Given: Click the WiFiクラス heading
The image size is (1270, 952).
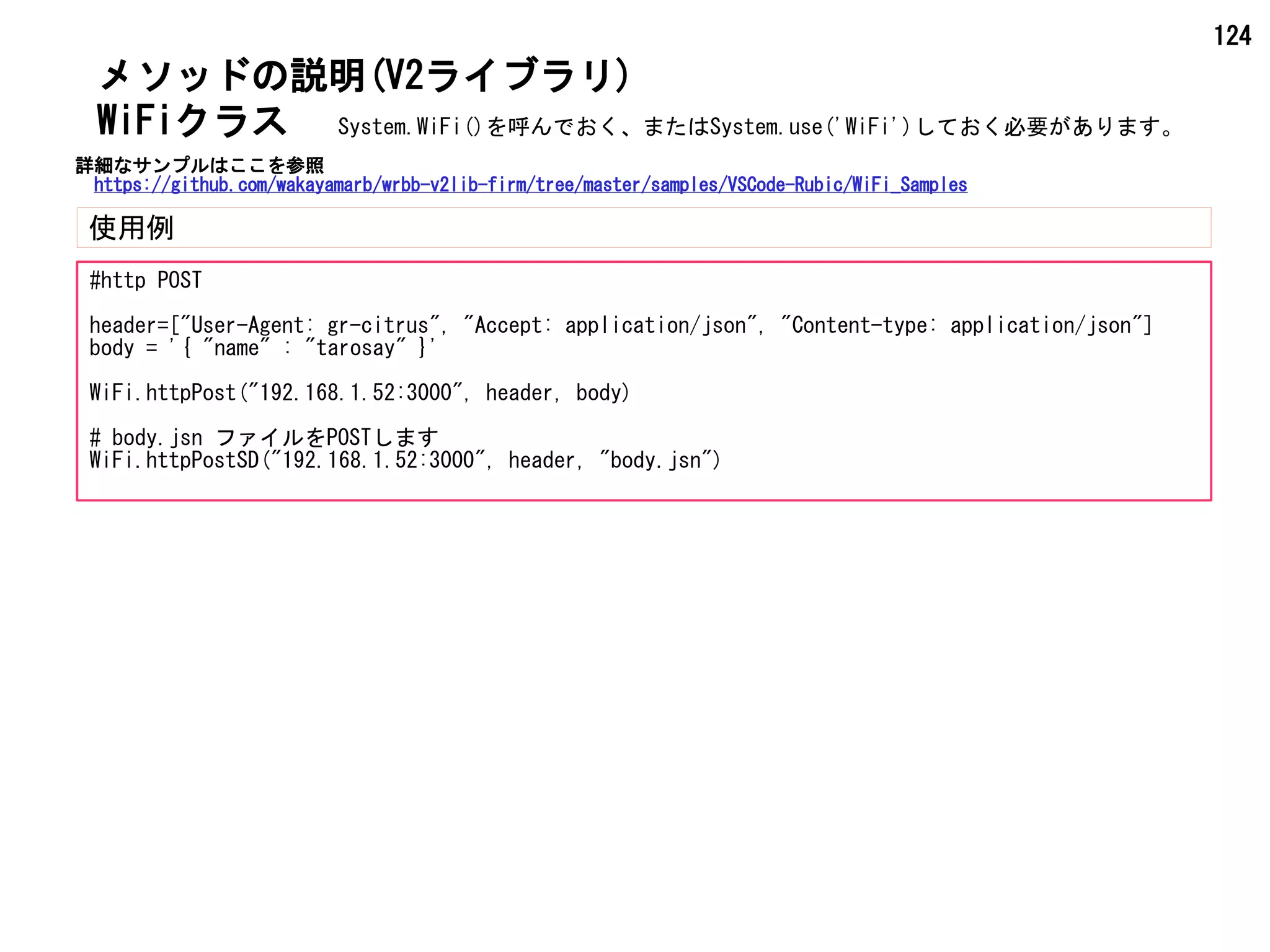Looking at the screenshot, I should [x=192, y=120].
